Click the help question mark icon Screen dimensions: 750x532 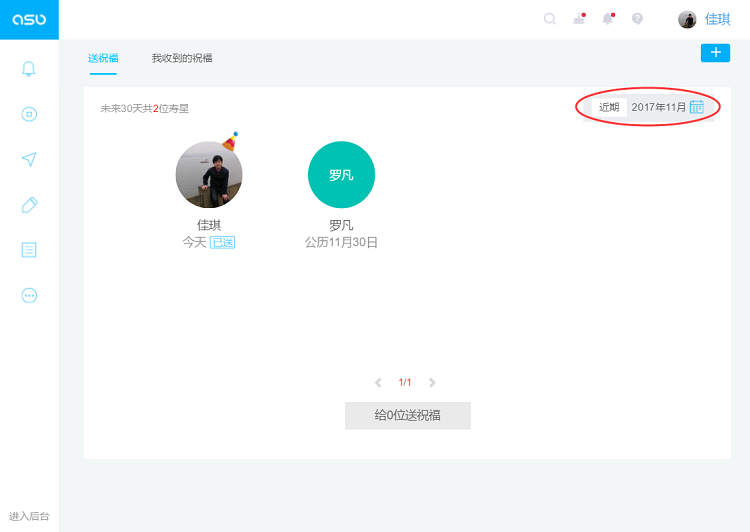point(637,19)
